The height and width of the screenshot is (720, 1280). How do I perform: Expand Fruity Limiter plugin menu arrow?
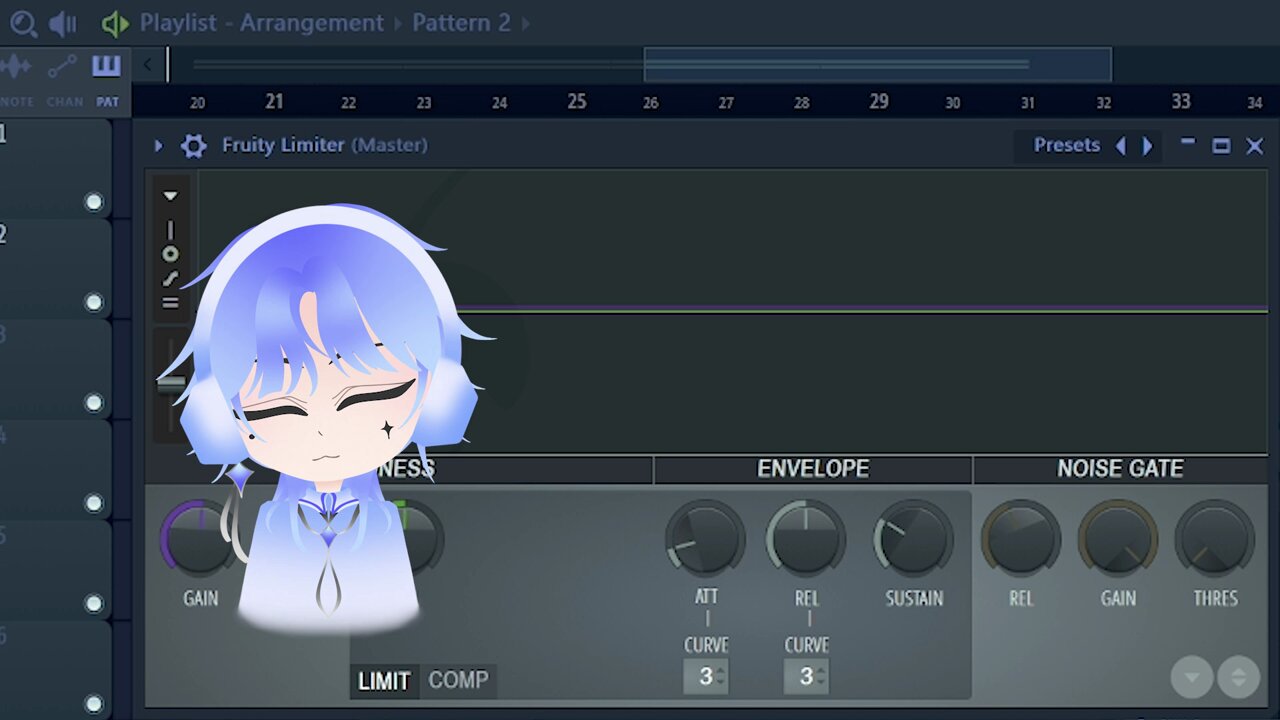(158, 146)
